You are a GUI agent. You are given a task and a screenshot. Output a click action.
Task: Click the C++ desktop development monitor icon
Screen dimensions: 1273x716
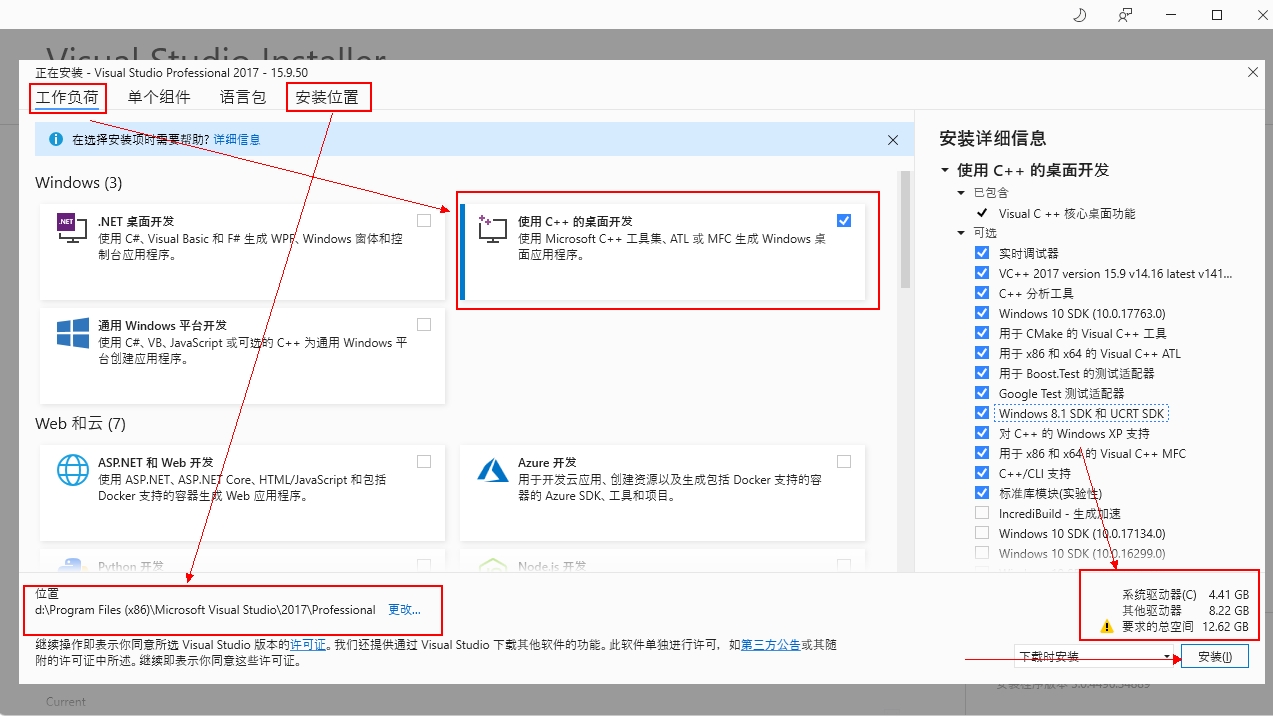coord(493,229)
